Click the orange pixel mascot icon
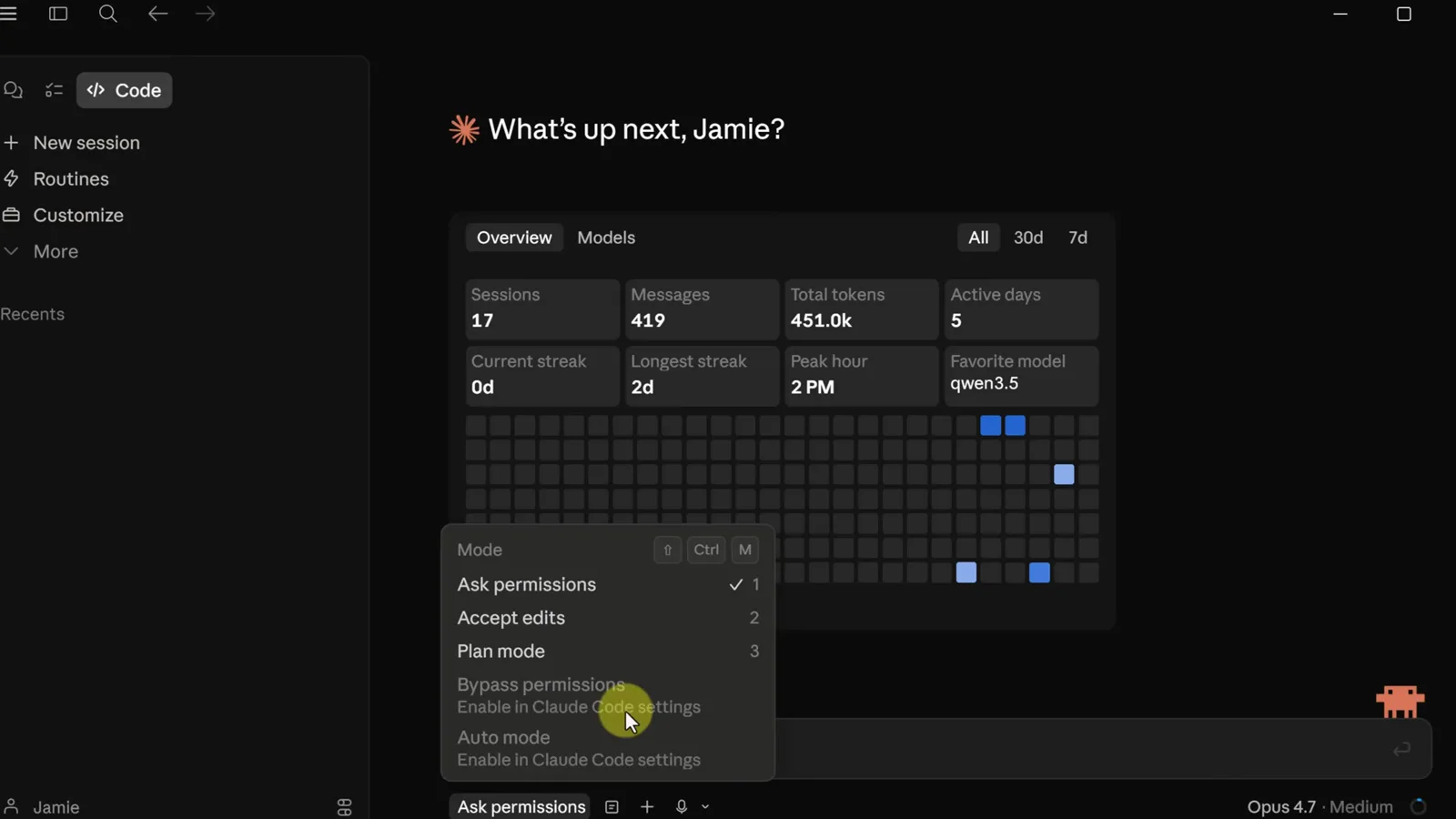 tap(1400, 702)
